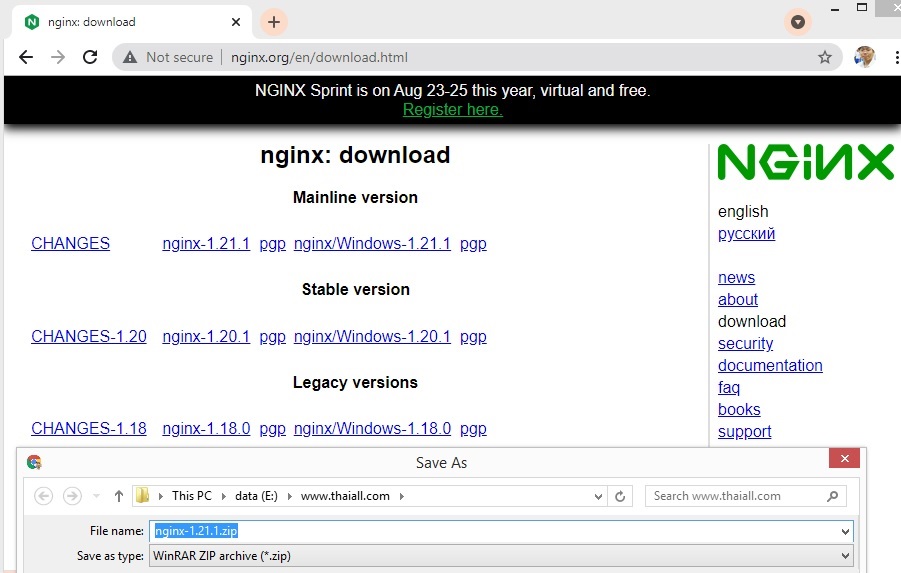This screenshot has height=573, width=901.
Task: Open the Chrome profile avatar
Action: coord(865,57)
